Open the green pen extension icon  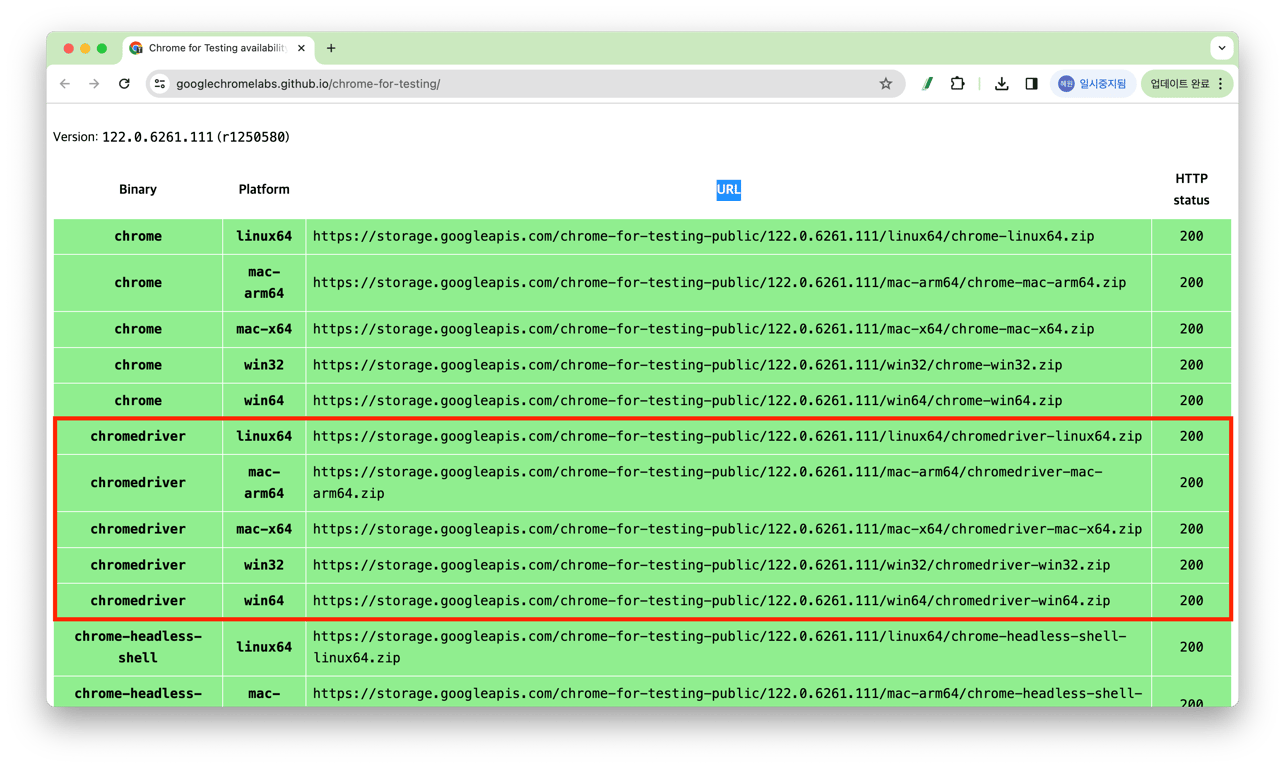927,84
